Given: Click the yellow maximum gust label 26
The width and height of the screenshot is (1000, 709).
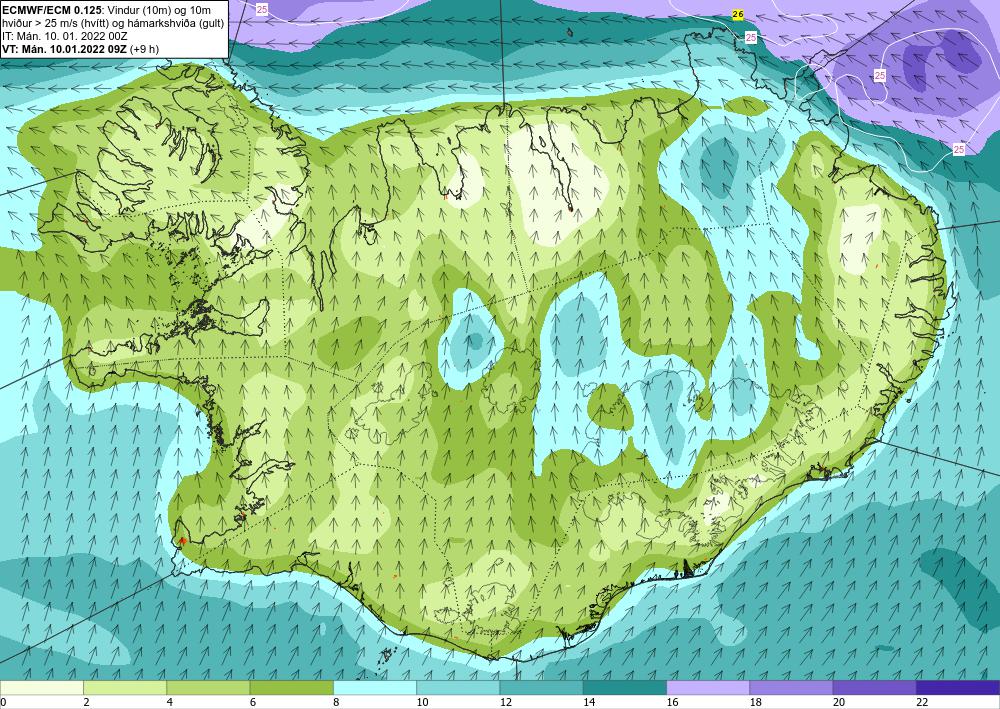Looking at the screenshot, I should [x=738, y=15].
